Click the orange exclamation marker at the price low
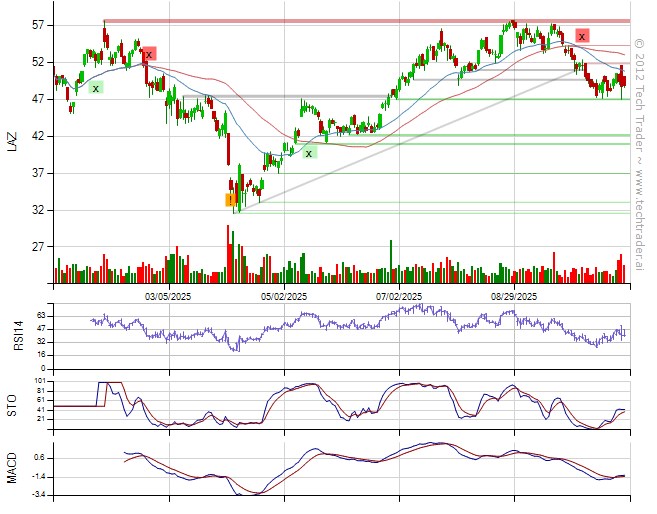657x514 pixels. (x=231, y=199)
